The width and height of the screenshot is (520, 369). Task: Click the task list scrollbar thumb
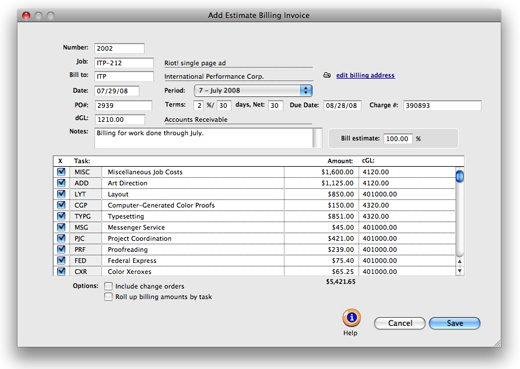pos(460,176)
